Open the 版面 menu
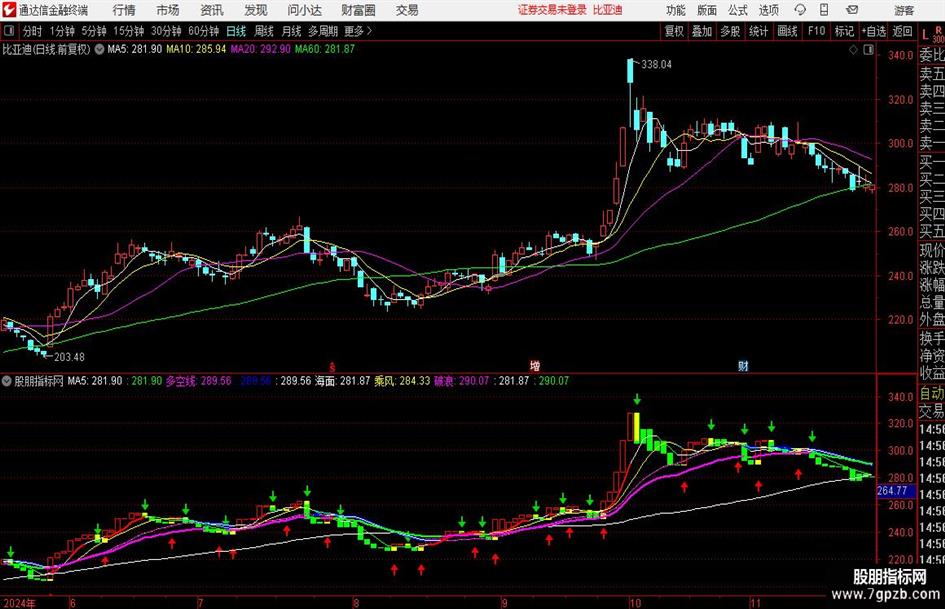The width and height of the screenshot is (945, 609). [x=706, y=10]
